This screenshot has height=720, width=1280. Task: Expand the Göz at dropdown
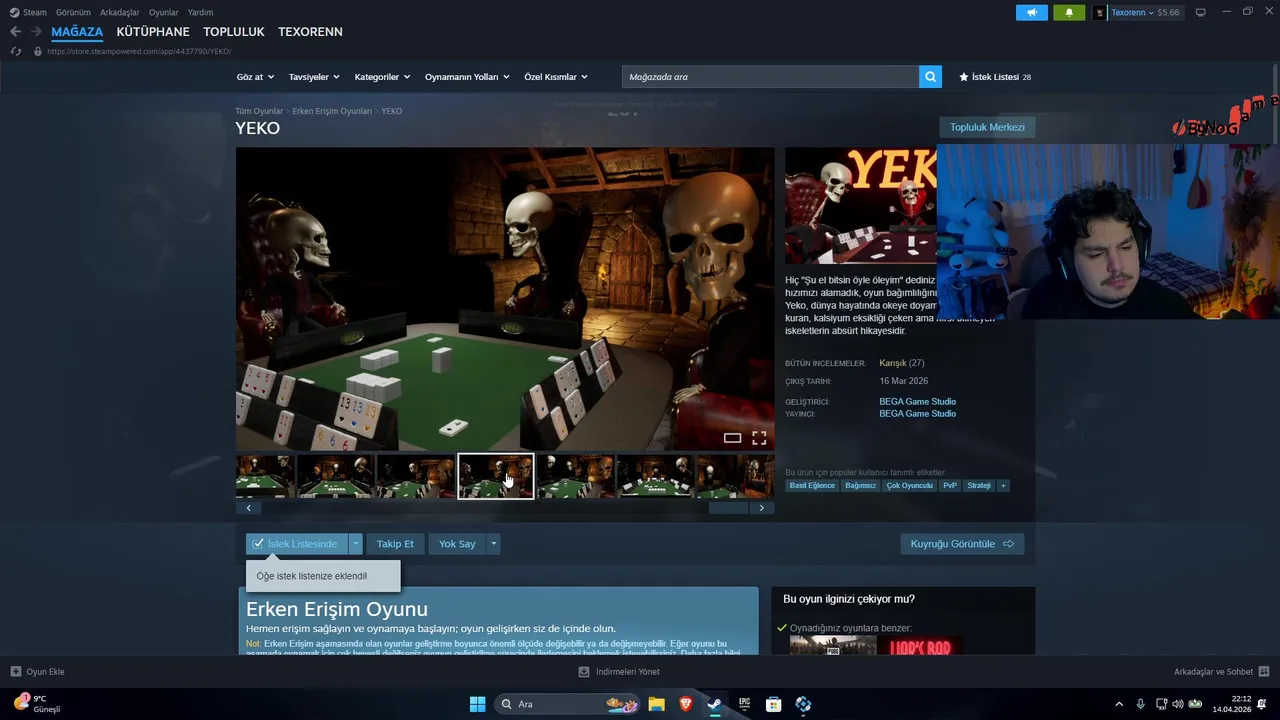pyautogui.click(x=254, y=77)
